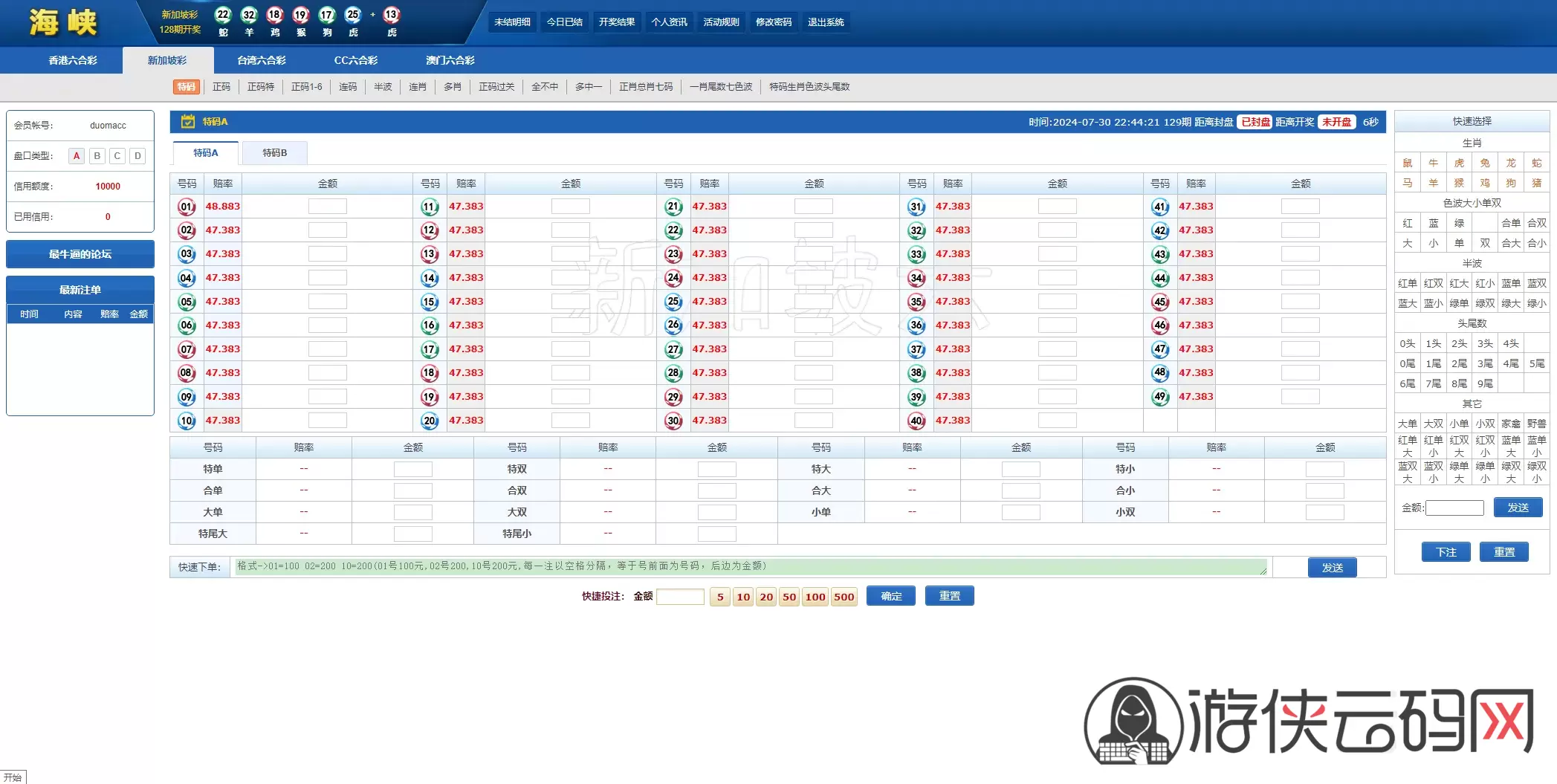Click drawn ball 22 in the top banner
The width and height of the screenshot is (1557, 784).
coord(223,15)
